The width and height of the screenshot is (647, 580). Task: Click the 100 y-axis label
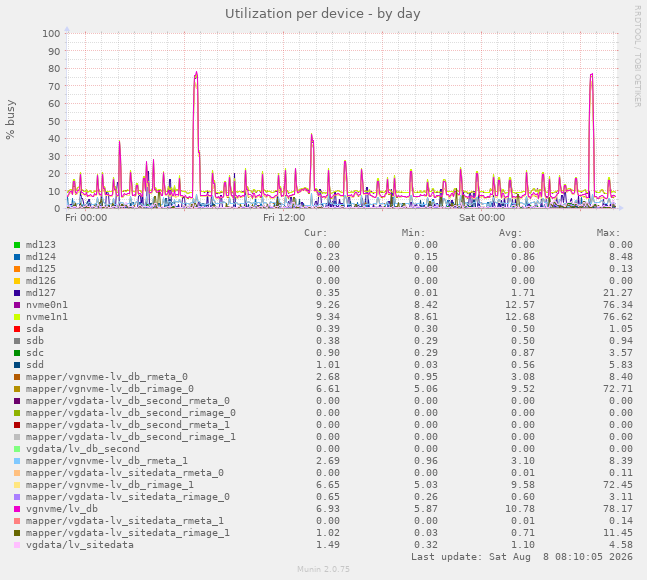point(51,33)
